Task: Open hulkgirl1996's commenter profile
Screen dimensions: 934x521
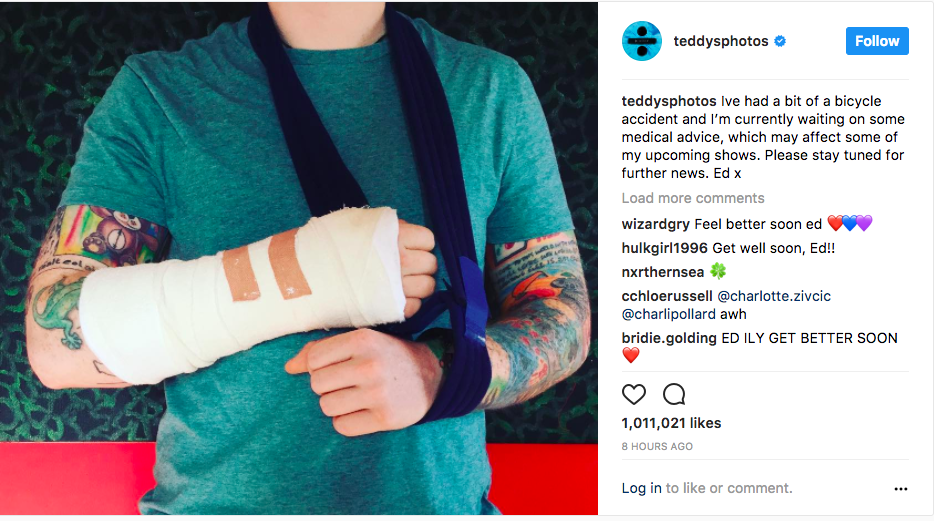Action: pyautogui.click(x=664, y=248)
